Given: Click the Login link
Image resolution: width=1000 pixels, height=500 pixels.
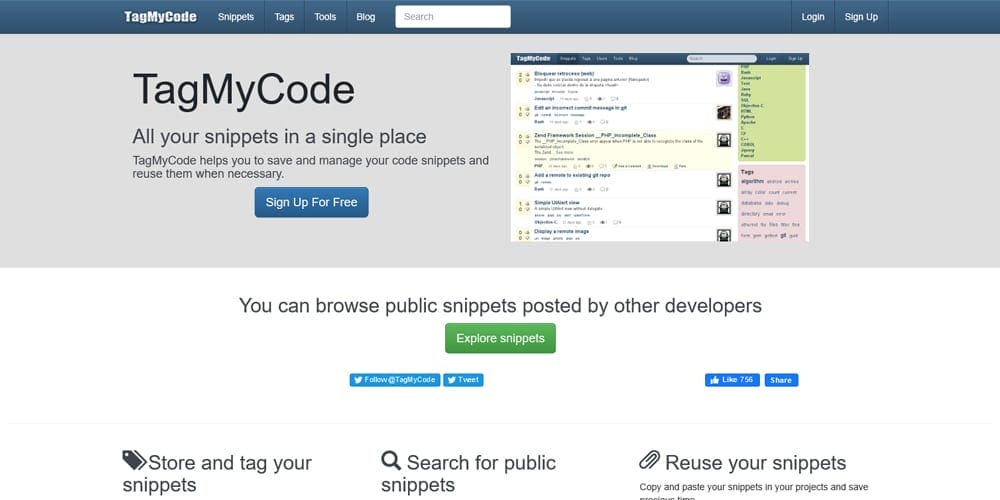Looking at the screenshot, I should click(812, 17).
